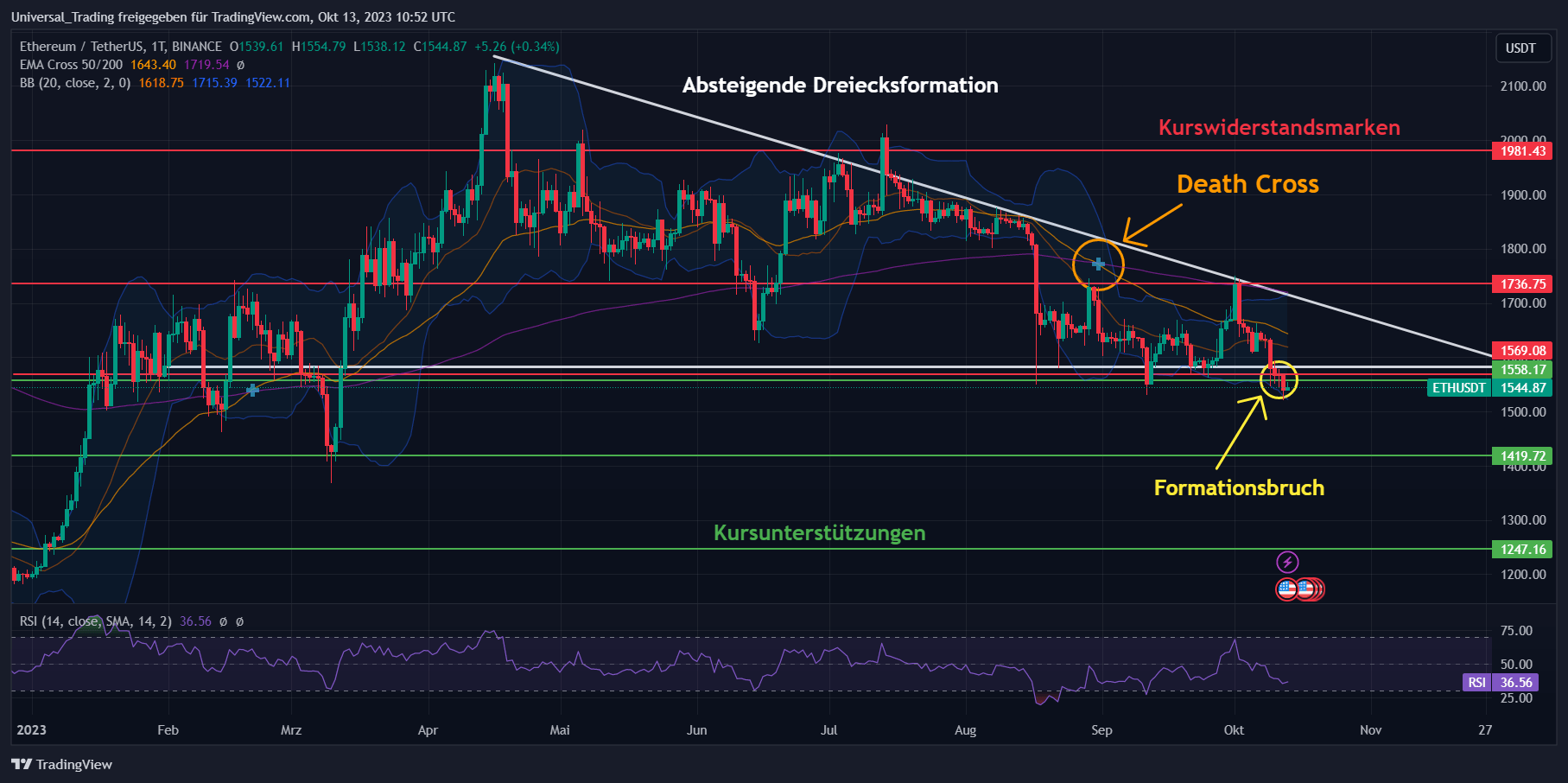Click the 2100.00 price scale label
1568x783 pixels.
coord(1523,86)
